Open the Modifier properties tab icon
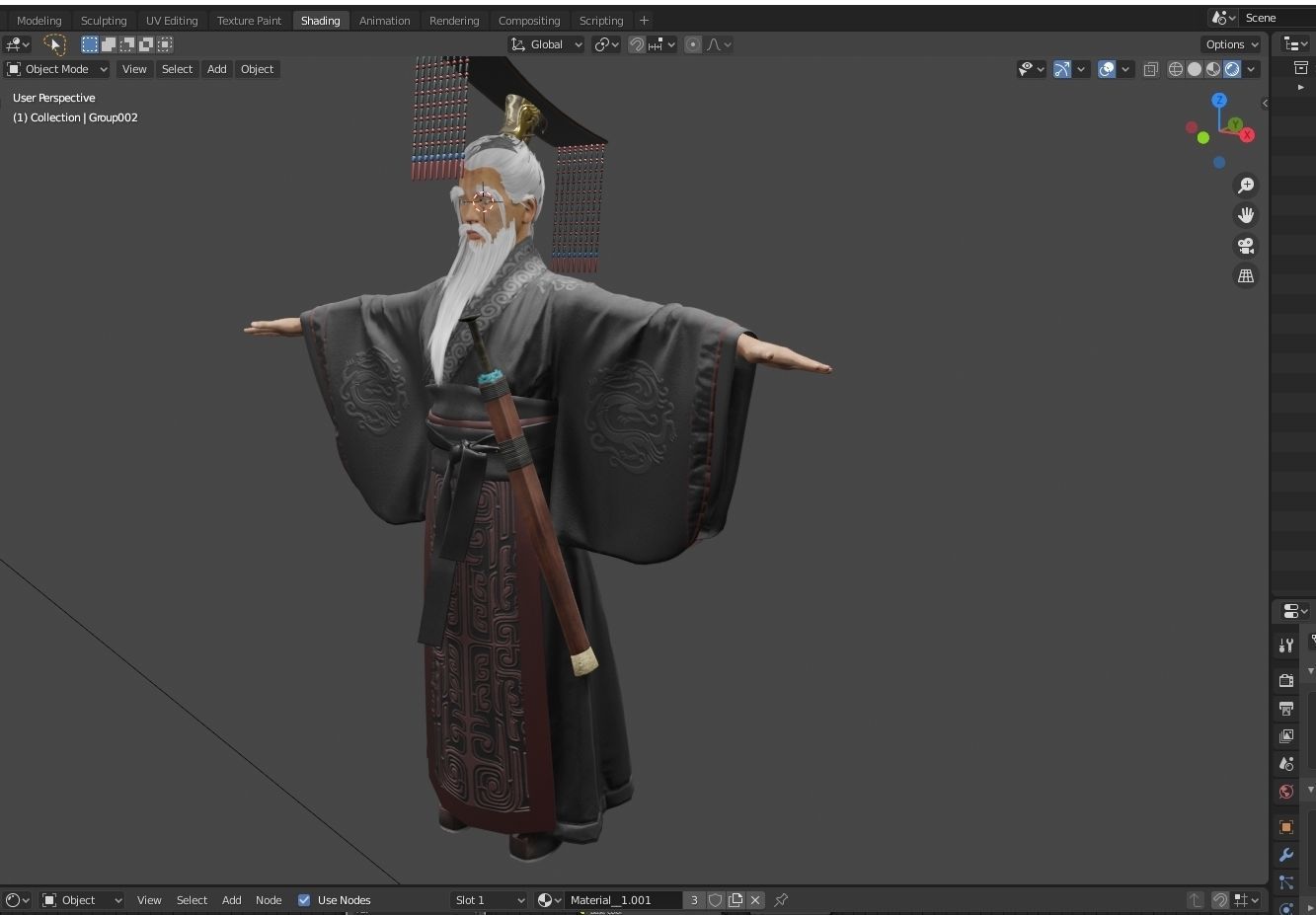The width and height of the screenshot is (1316, 915). coord(1286,855)
